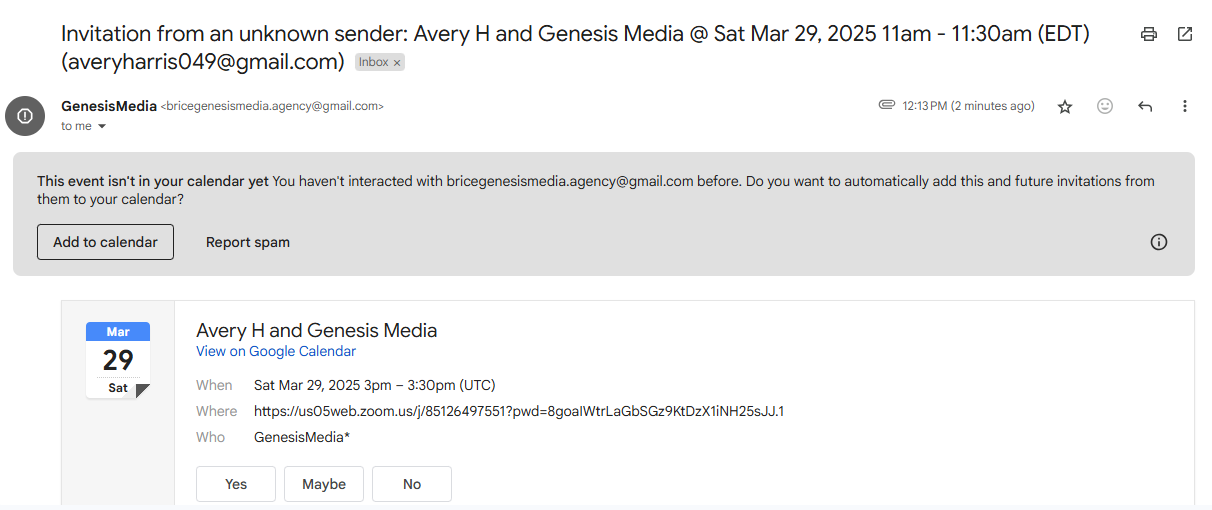The width and height of the screenshot is (1212, 510).
Task: Open email in new window
Action: pos(1185,34)
